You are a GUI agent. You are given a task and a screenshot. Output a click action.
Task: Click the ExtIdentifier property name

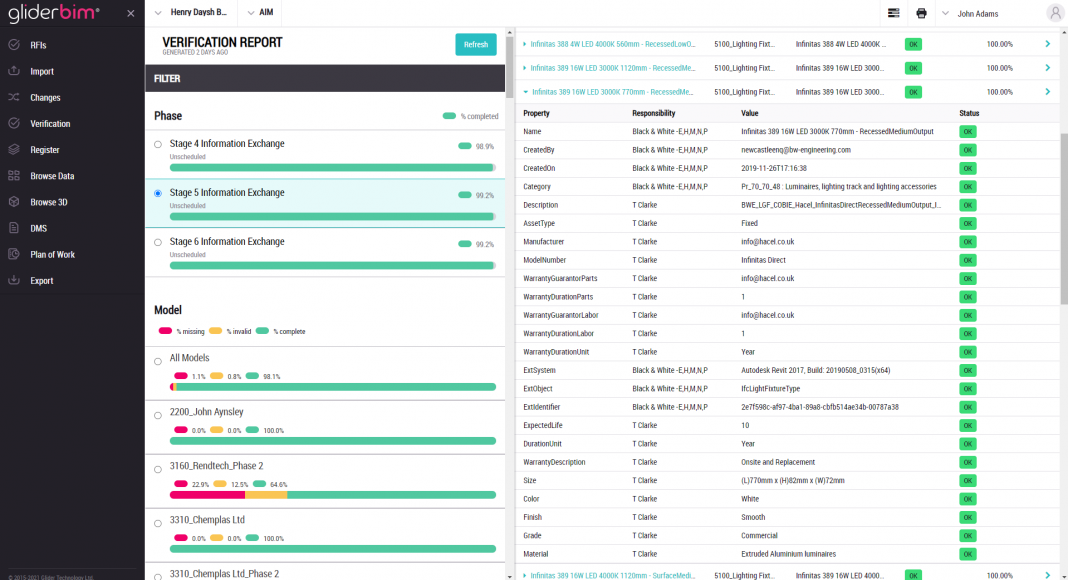[541, 407]
